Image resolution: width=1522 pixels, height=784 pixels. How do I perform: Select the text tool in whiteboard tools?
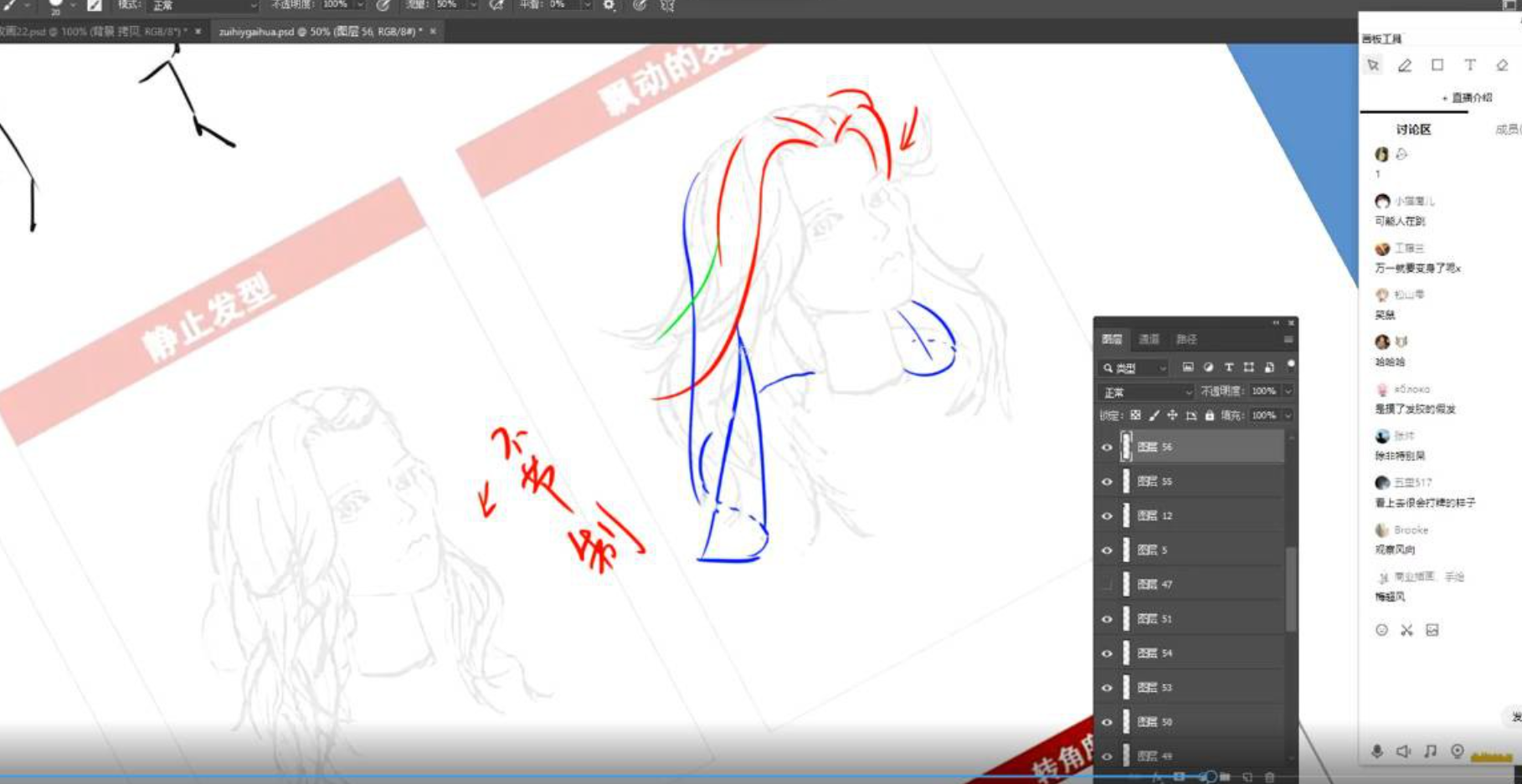point(1470,65)
